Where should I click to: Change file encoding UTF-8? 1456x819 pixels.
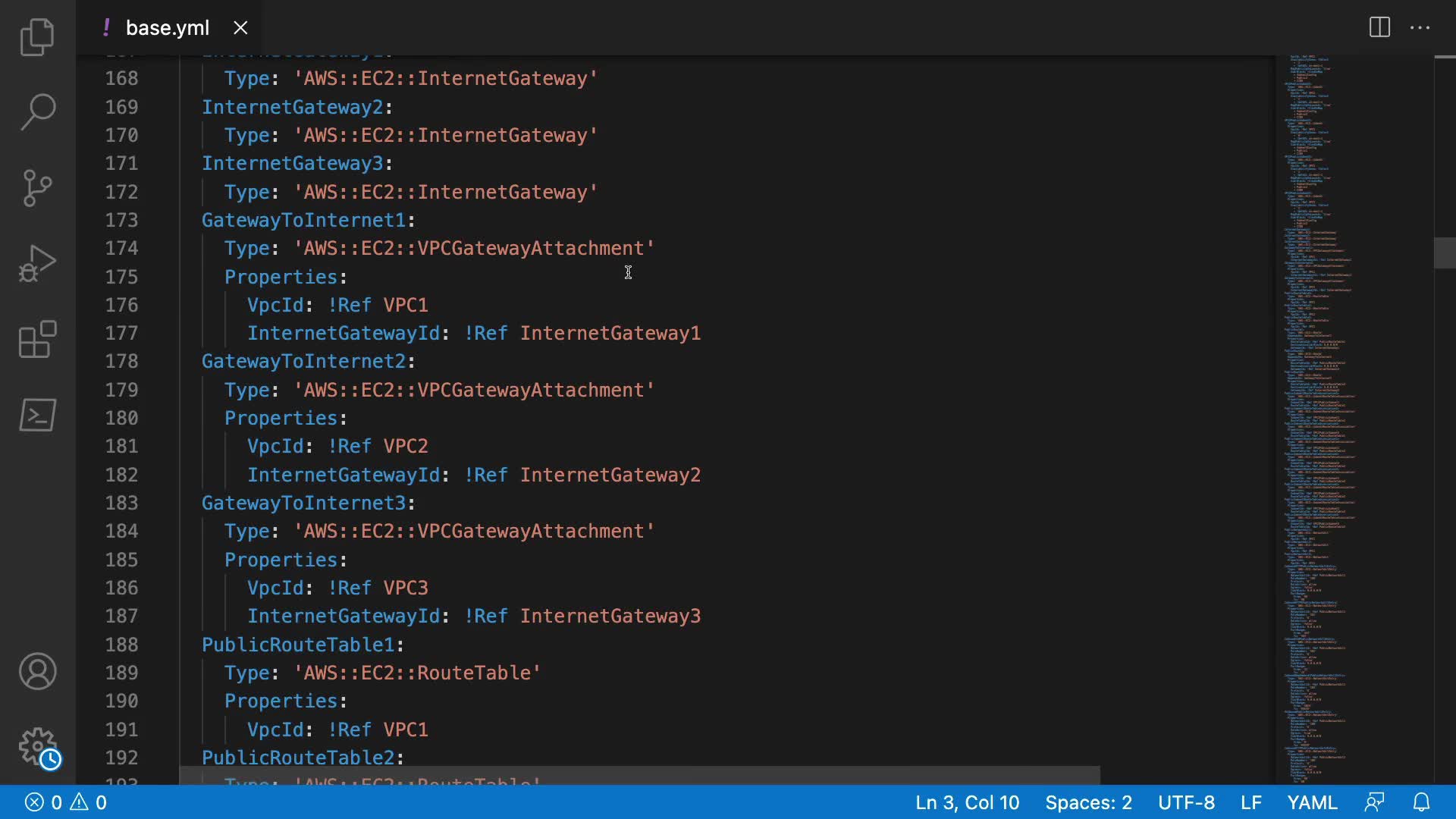pos(1186,802)
